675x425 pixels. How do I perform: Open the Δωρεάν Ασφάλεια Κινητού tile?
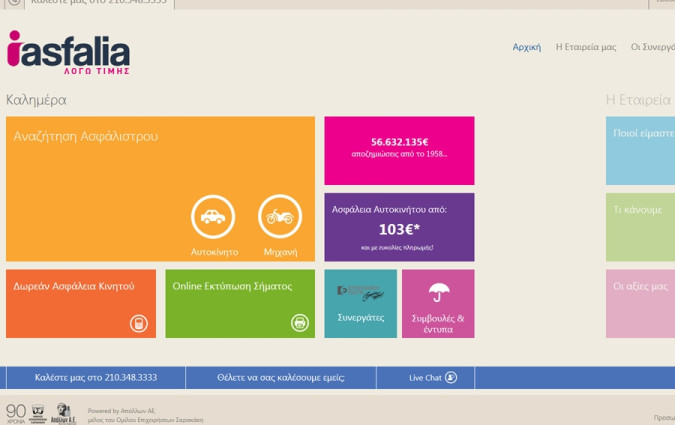(x=81, y=303)
